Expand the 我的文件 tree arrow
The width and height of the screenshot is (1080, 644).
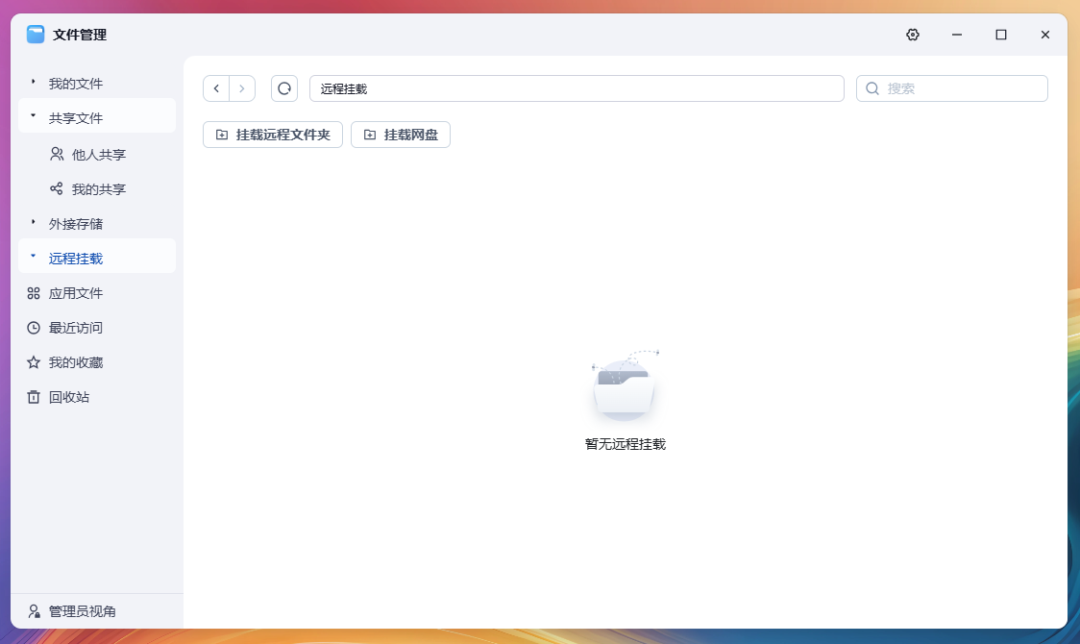pyautogui.click(x=33, y=82)
